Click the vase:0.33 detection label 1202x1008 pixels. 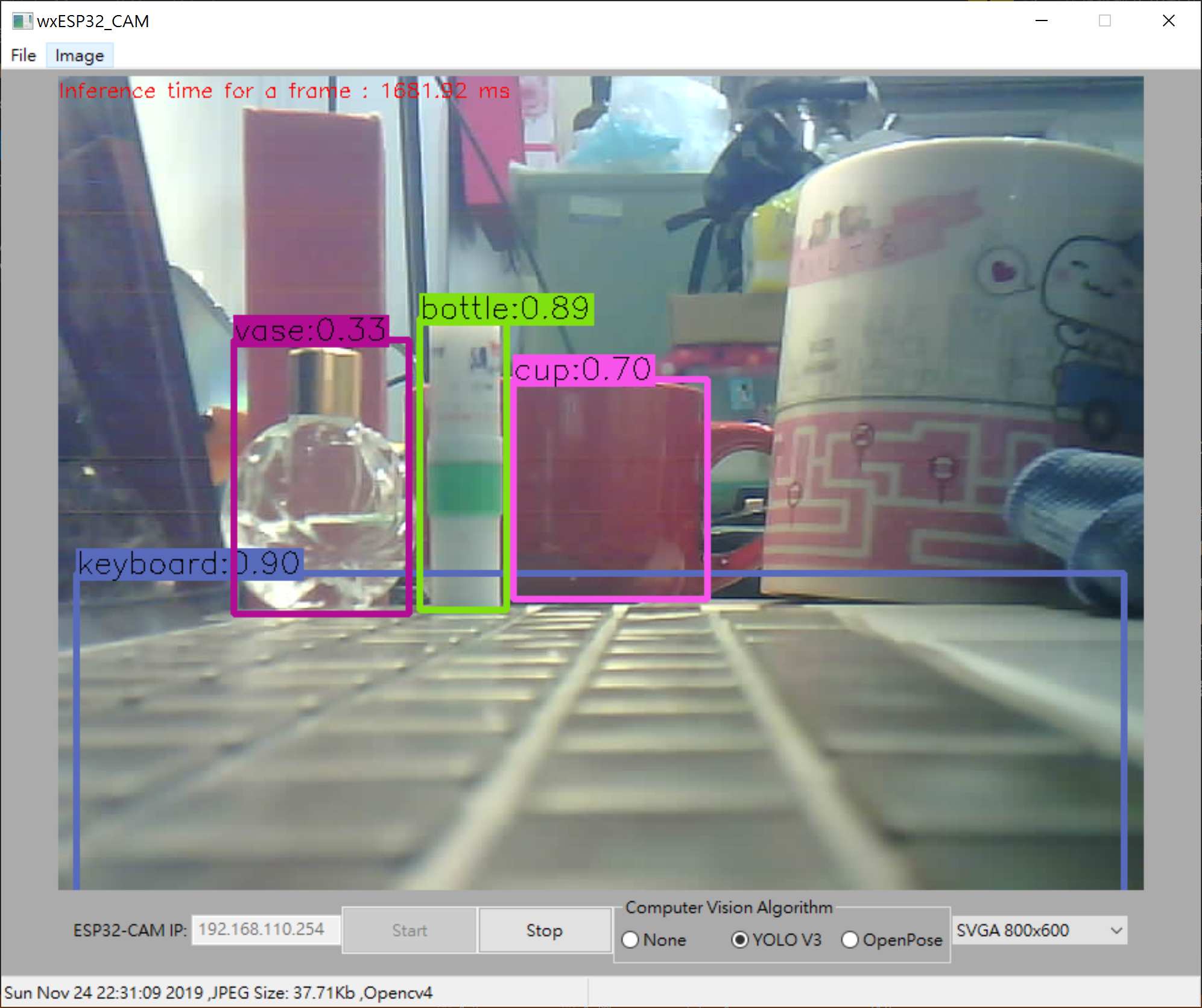click(311, 330)
